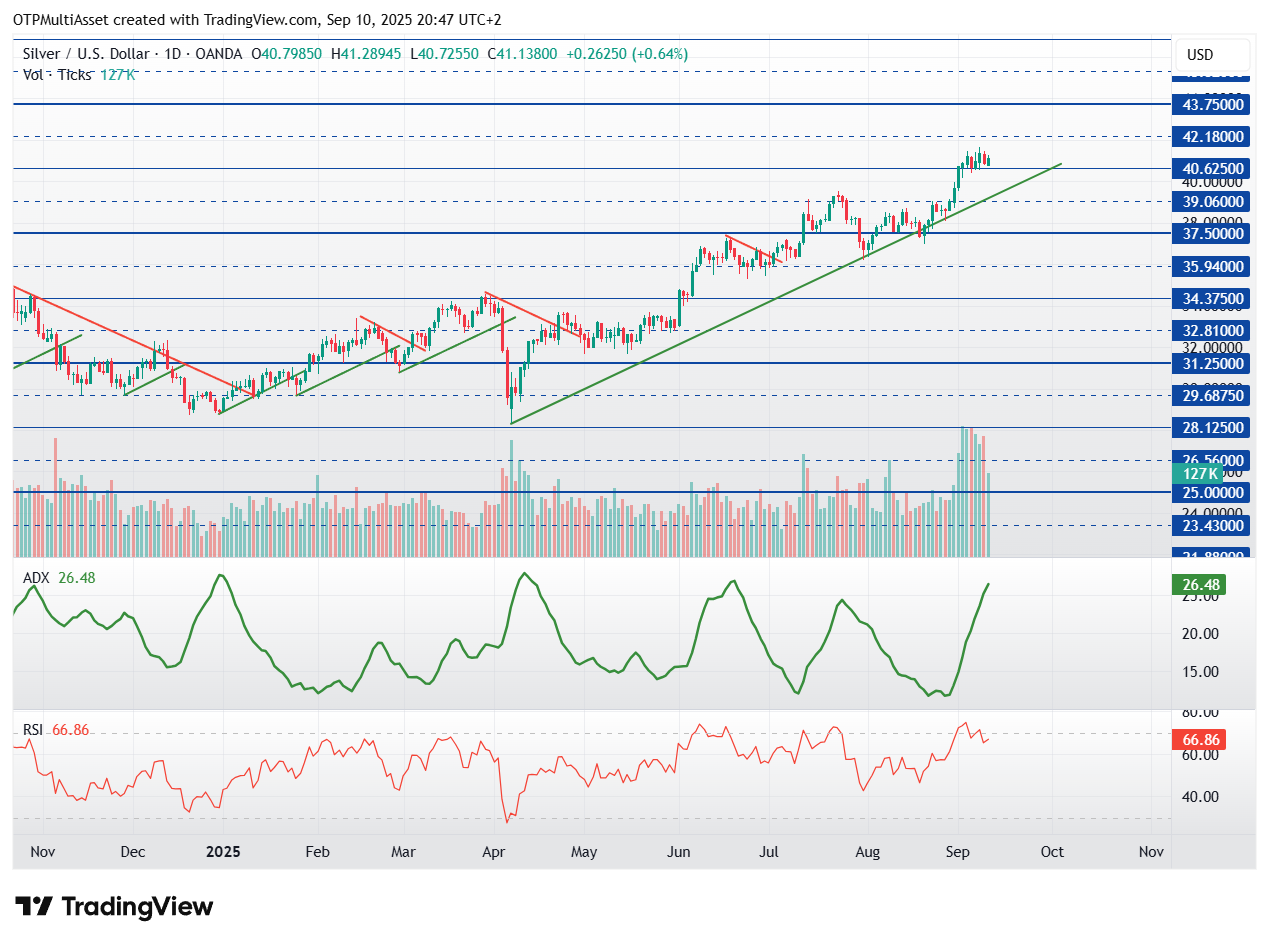Click the May label on the time axis

coord(584,852)
